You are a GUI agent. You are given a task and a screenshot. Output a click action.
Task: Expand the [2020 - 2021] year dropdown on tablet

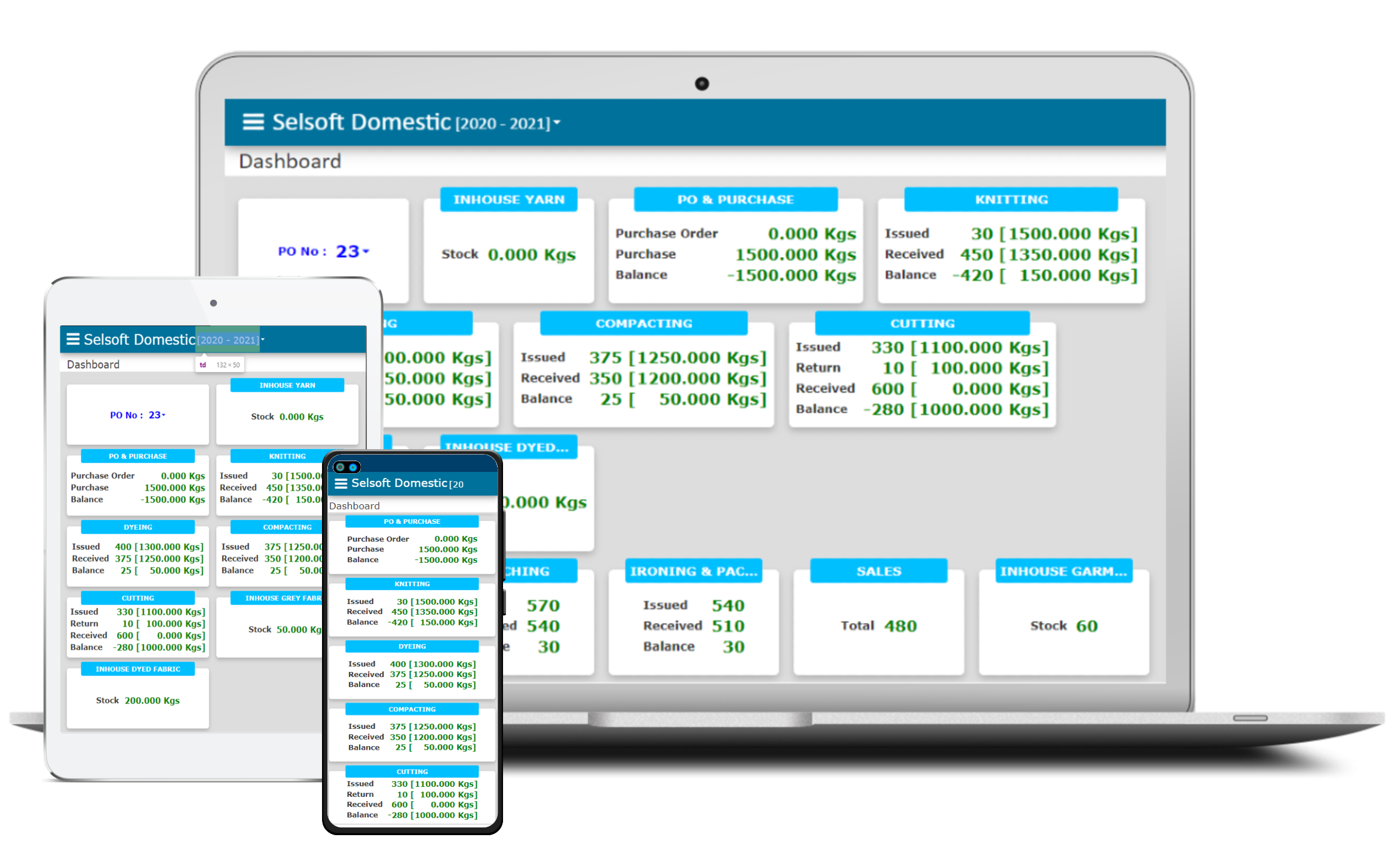click(231, 340)
